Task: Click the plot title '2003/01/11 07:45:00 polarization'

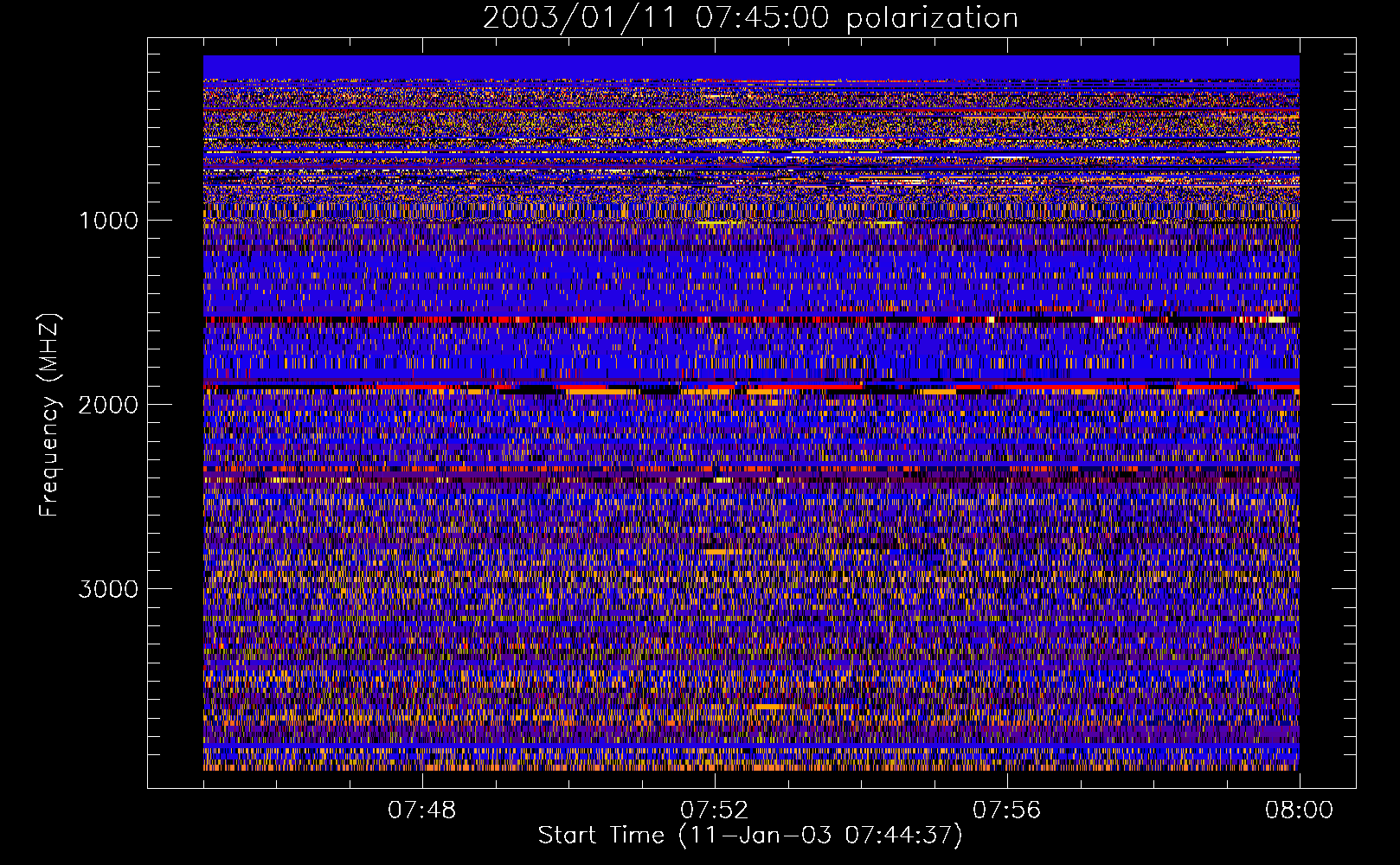Action: click(750, 17)
